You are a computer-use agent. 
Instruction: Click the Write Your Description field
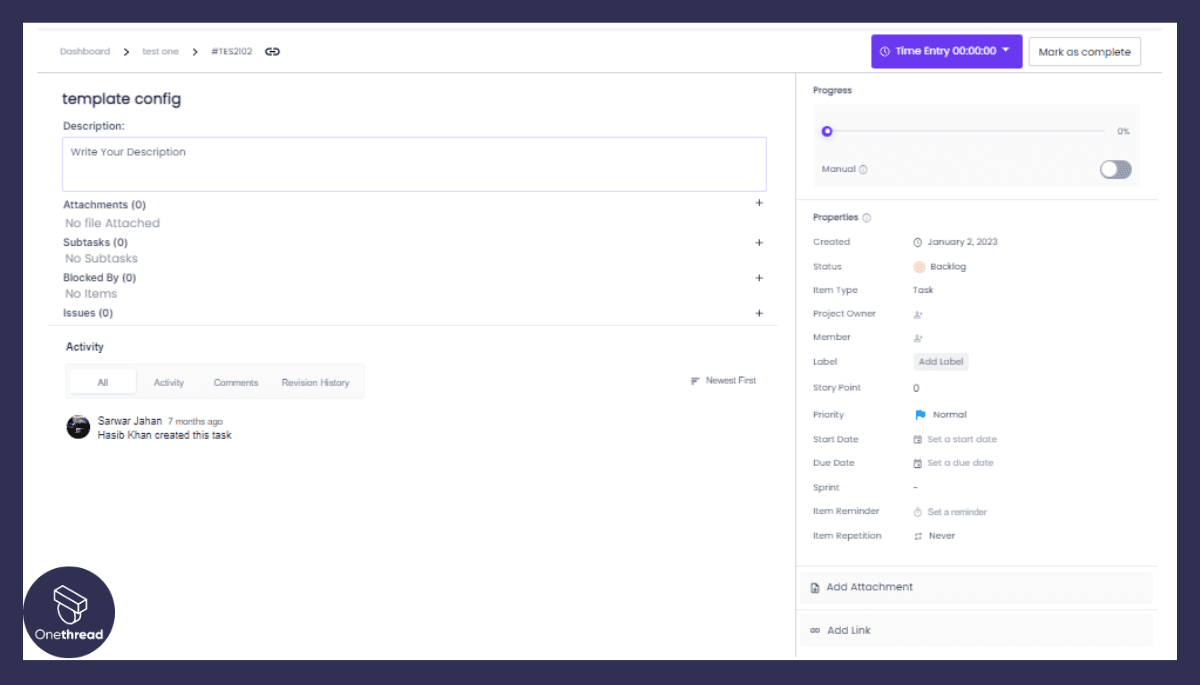[x=414, y=164]
